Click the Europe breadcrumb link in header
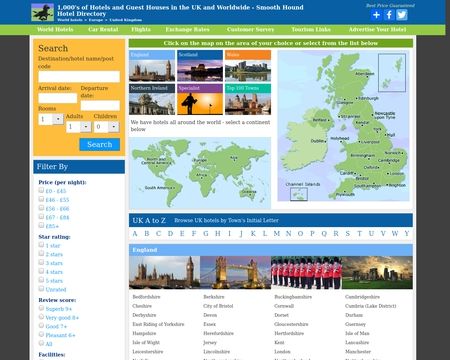This screenshot has width=450, height=360. point(96,20)
